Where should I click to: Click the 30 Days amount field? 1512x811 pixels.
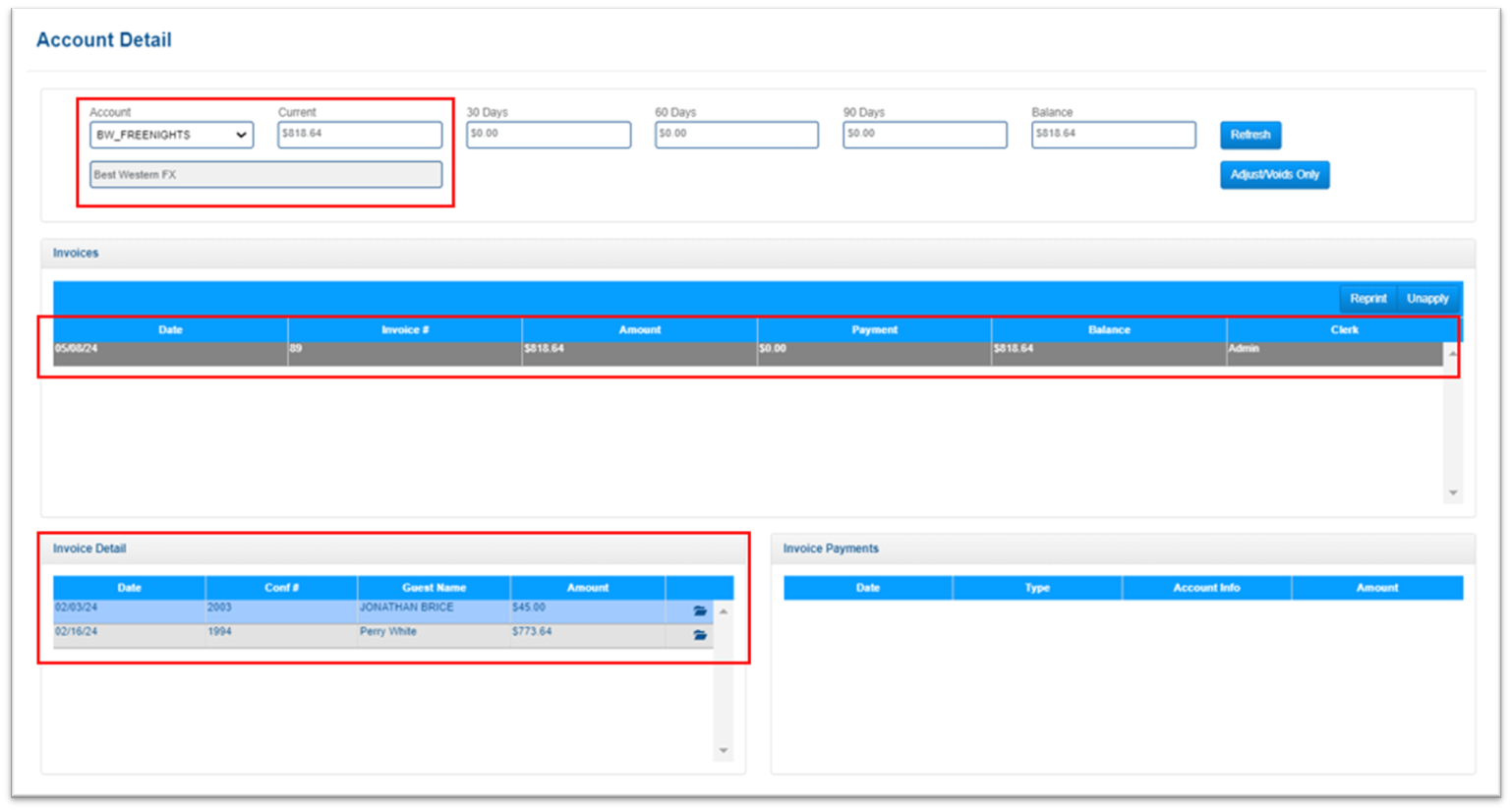[x=548, y=134]
